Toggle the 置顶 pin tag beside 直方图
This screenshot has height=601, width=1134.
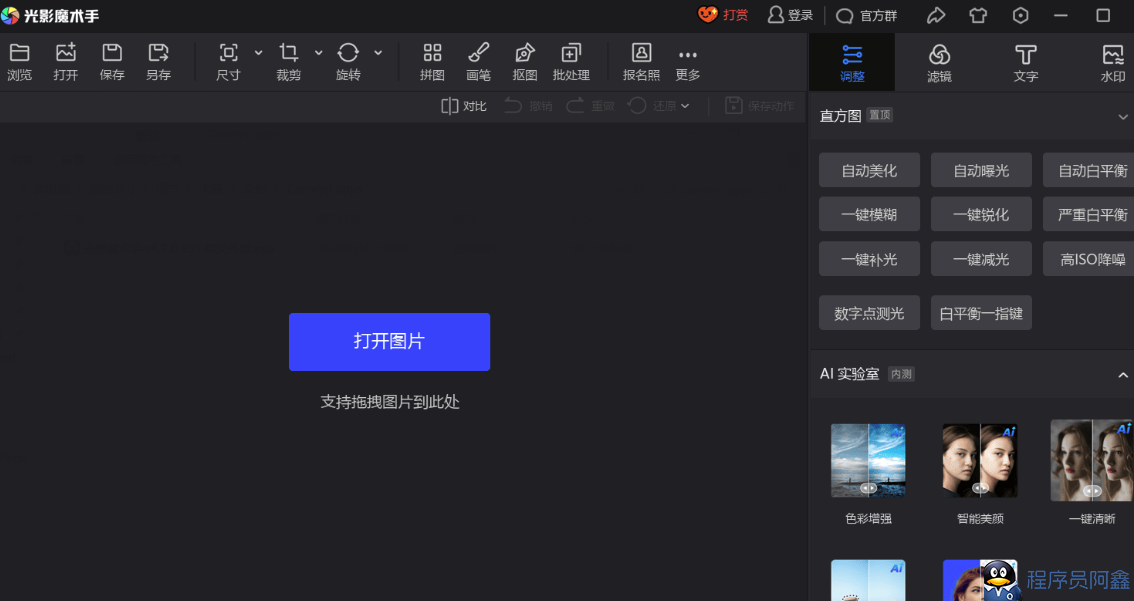[x=879, y=115]
